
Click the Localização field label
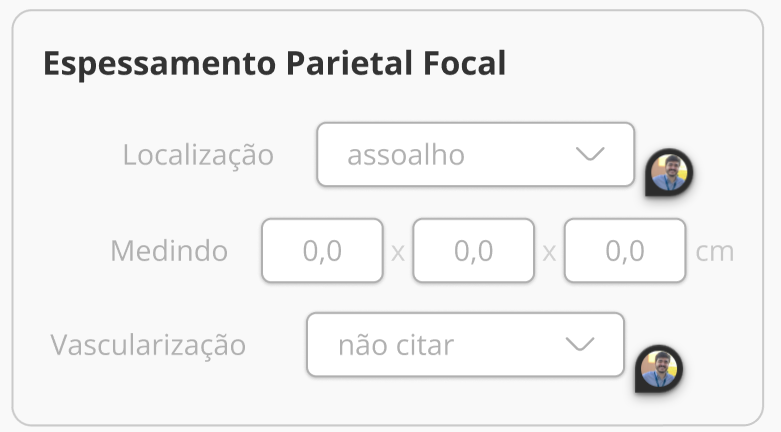point(198,155)
